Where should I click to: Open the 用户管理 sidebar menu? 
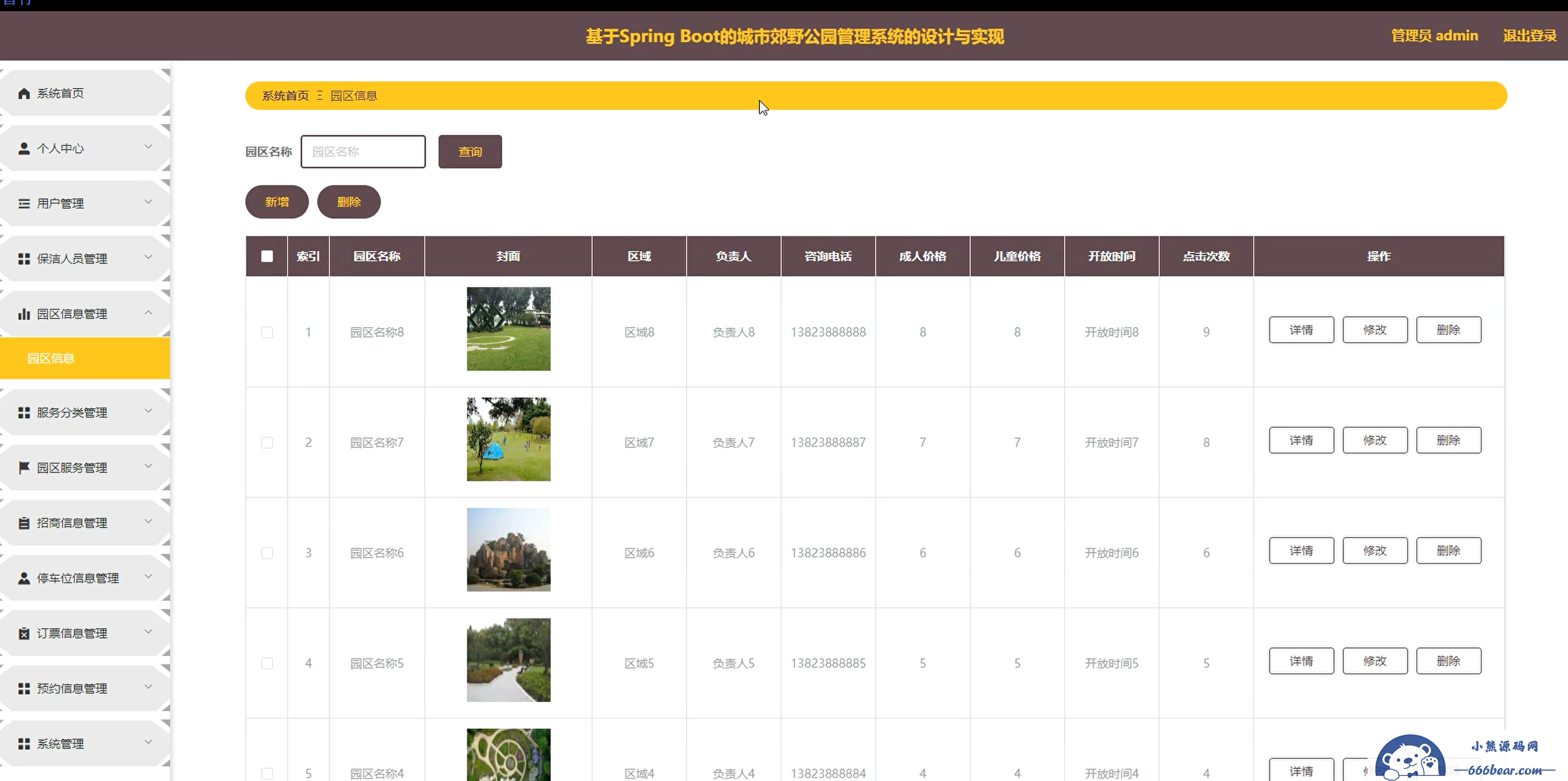[x=85, y=203]
